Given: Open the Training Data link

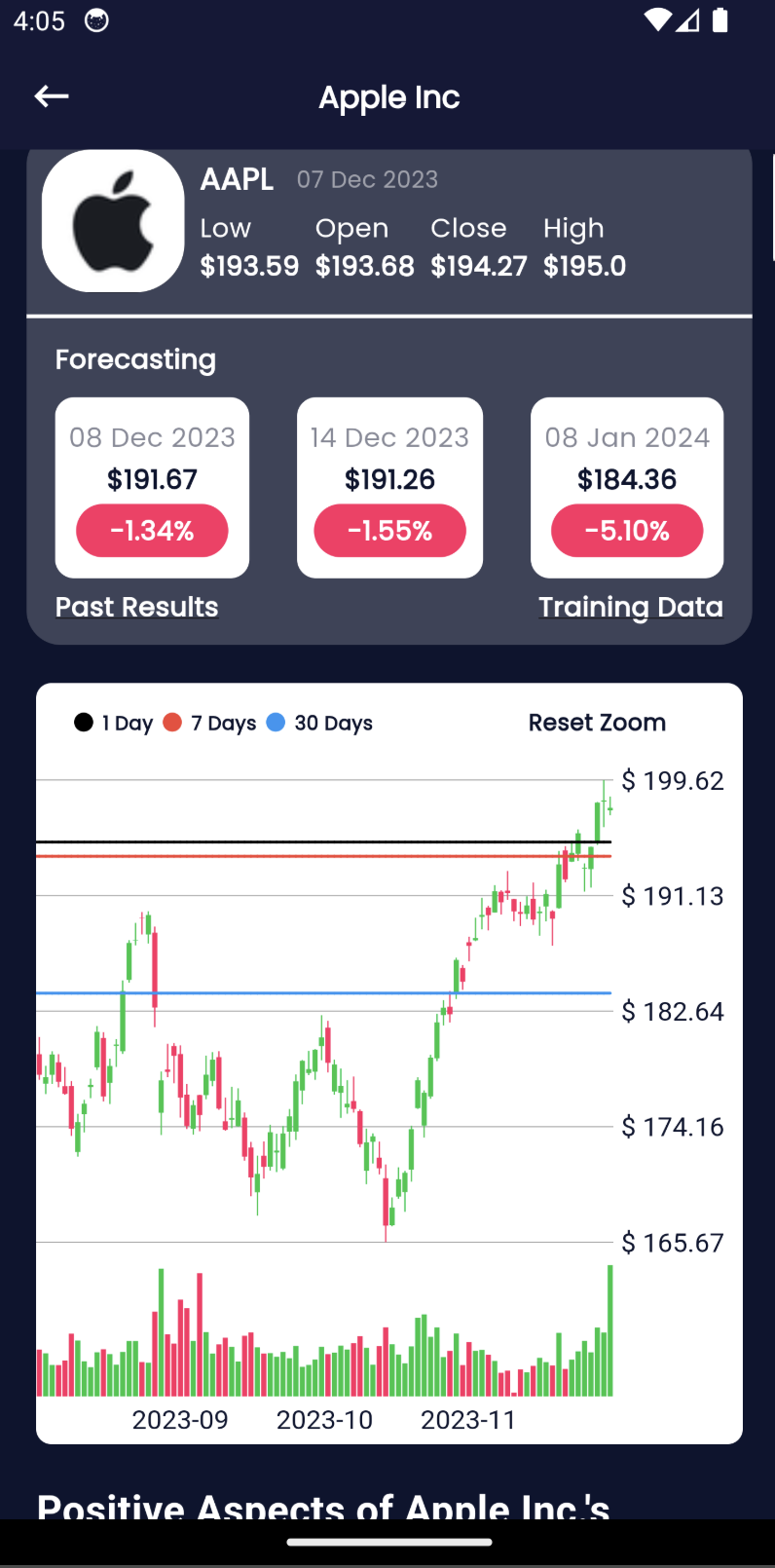Looking at the screenshot, I should tap(630, 607).
